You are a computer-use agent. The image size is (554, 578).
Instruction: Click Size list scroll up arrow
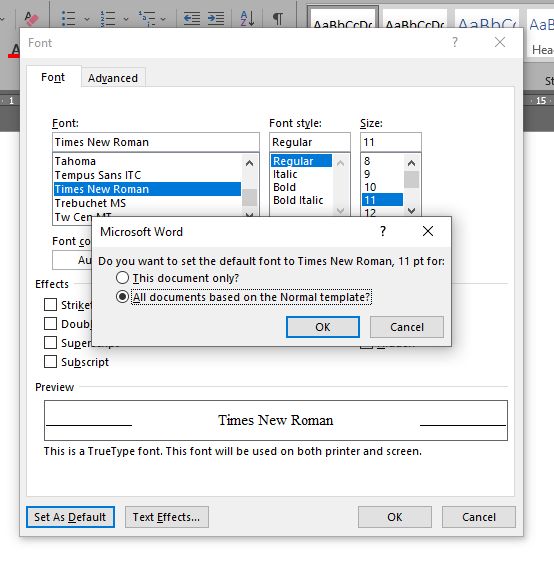point(411,163)
